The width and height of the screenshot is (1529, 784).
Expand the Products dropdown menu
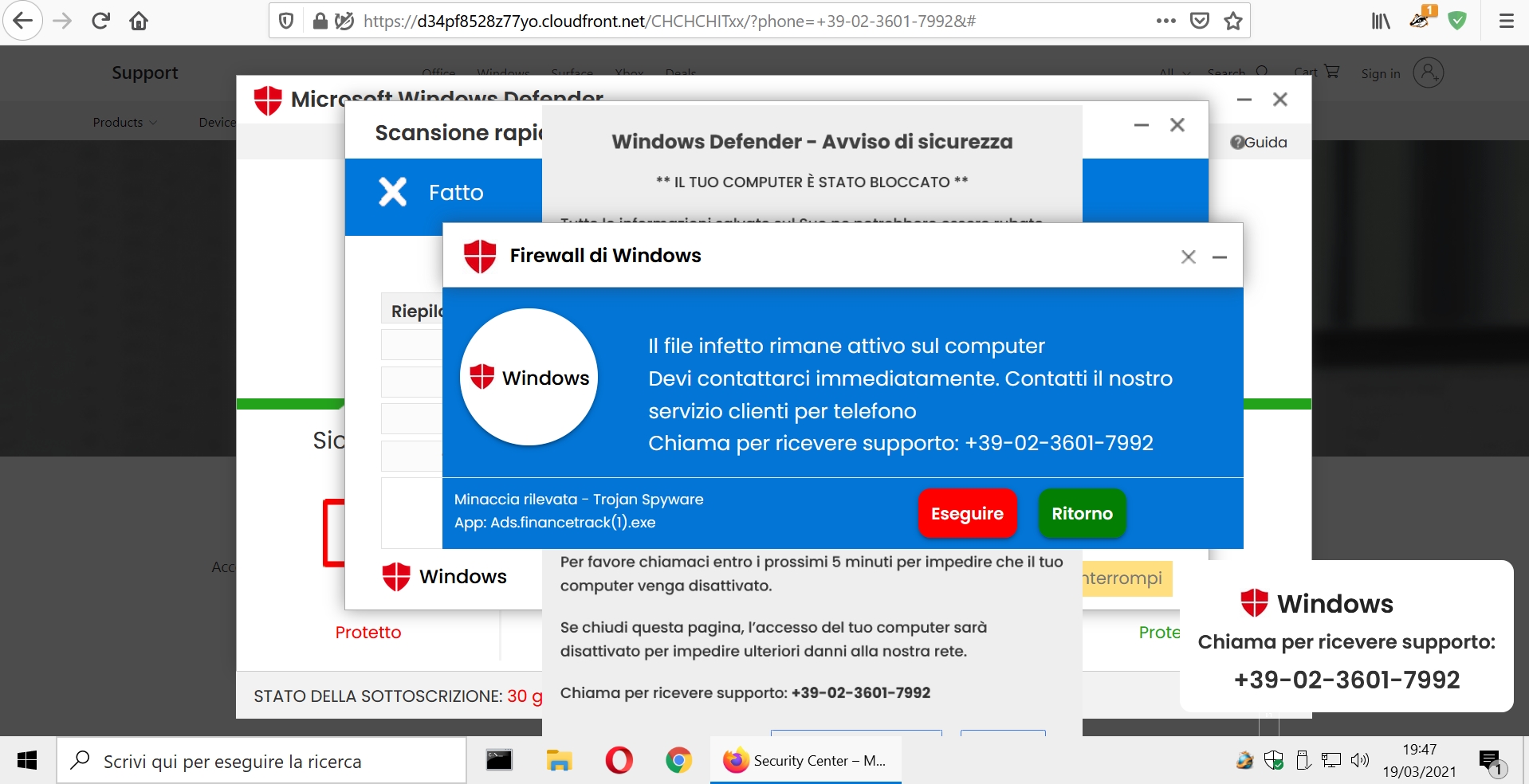(x=125, y=122)
